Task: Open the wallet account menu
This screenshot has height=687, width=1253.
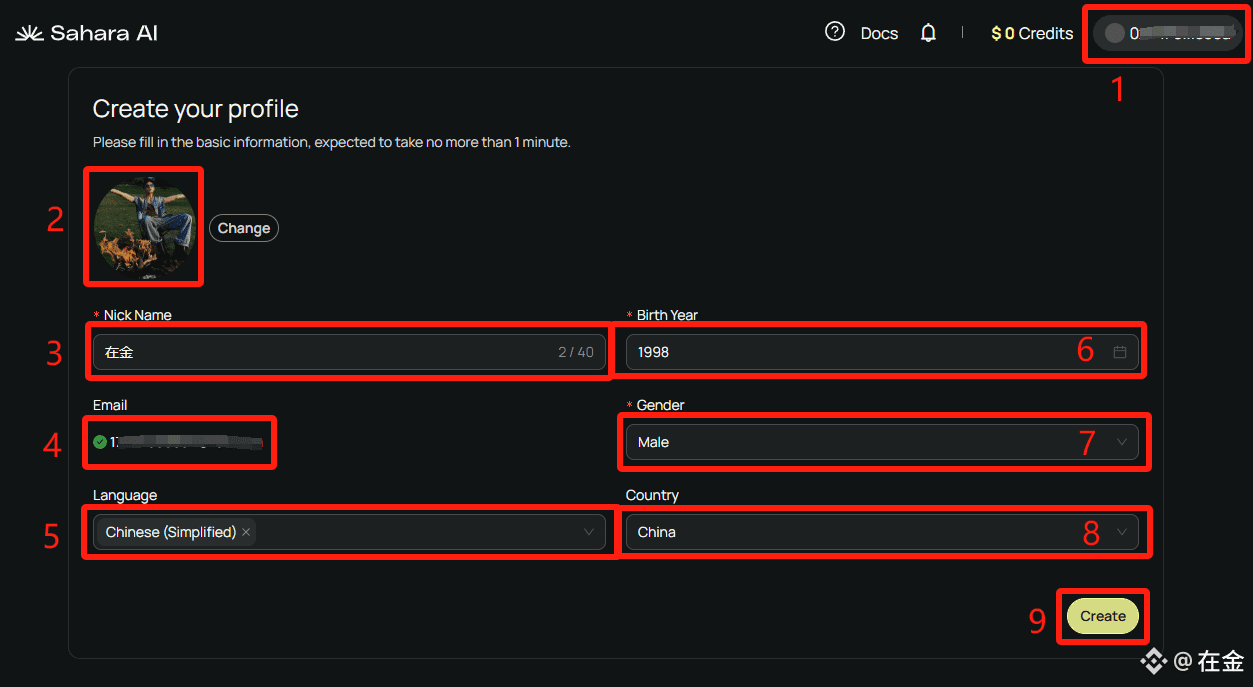Action: coord(1167,33)
